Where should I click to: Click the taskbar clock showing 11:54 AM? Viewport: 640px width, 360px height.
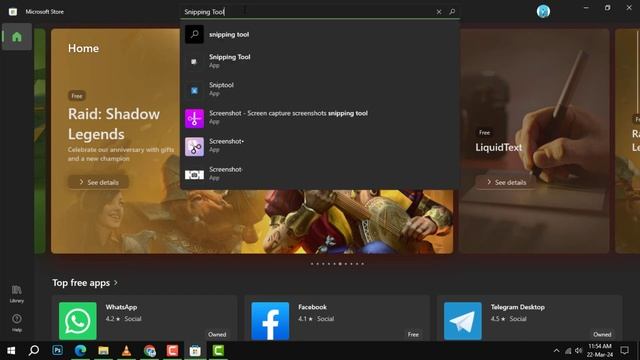pos(600,351)
